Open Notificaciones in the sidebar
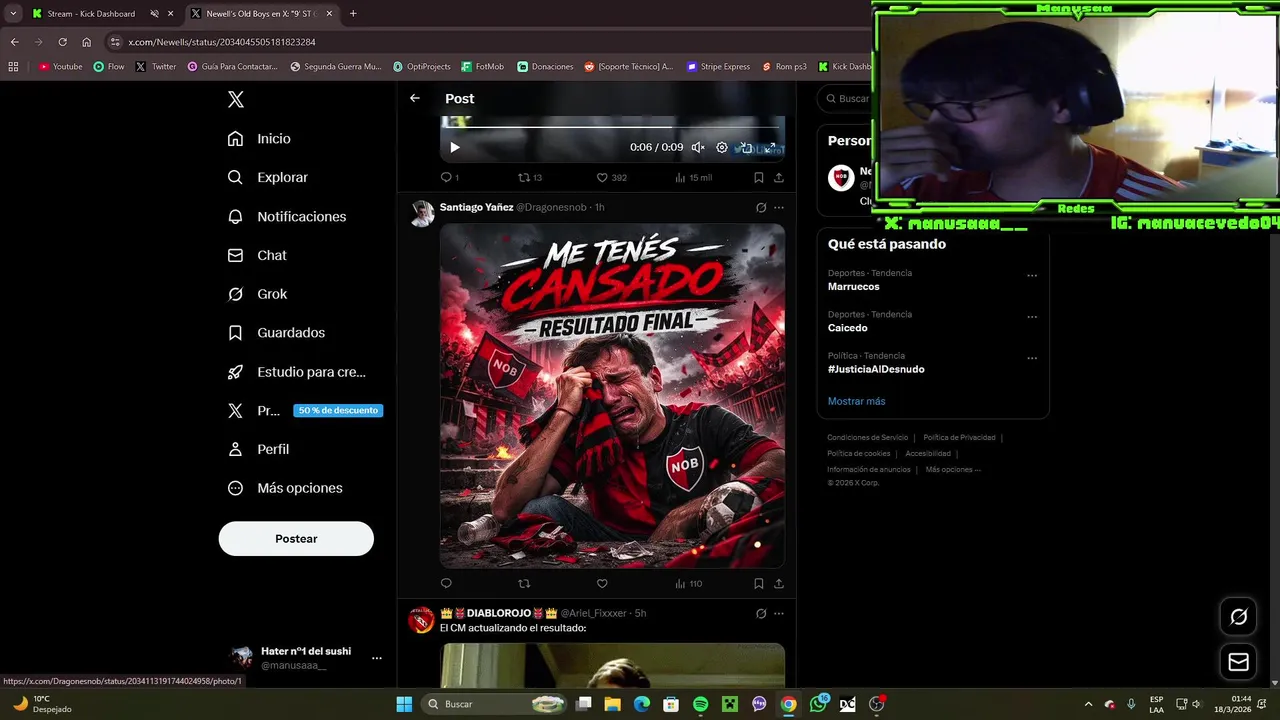The width and height of the screenshot is (1280, 720). (x=286, y=216)
